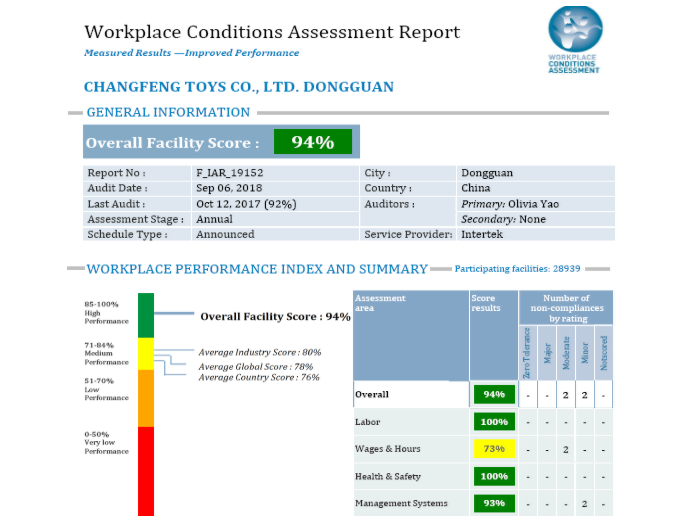Select the General Information section heading
The width and height of the screenshot is (674, 520).
coord(168,113)
